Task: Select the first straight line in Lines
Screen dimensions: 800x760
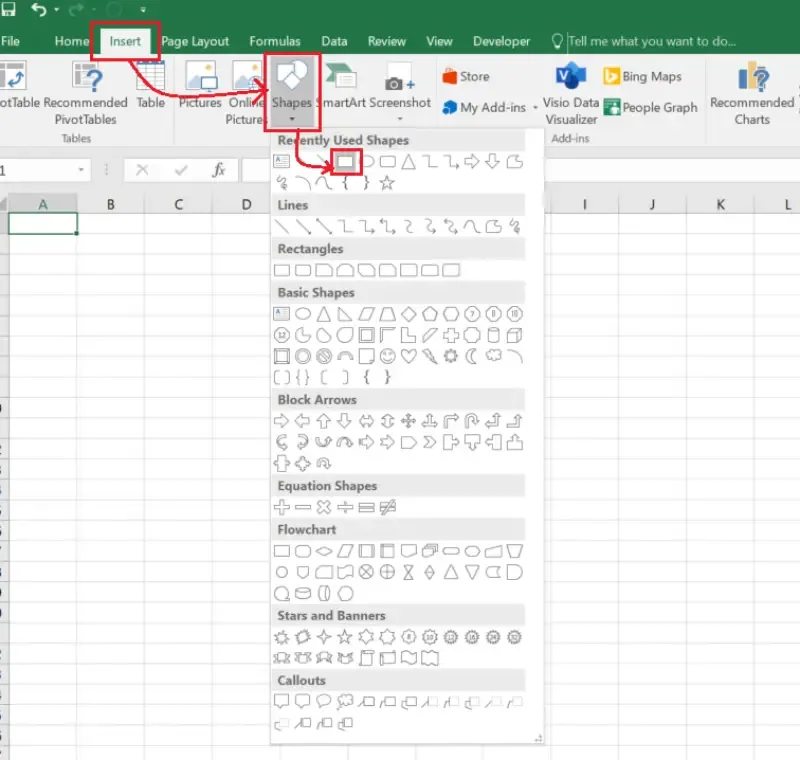Action: [282, 226]
